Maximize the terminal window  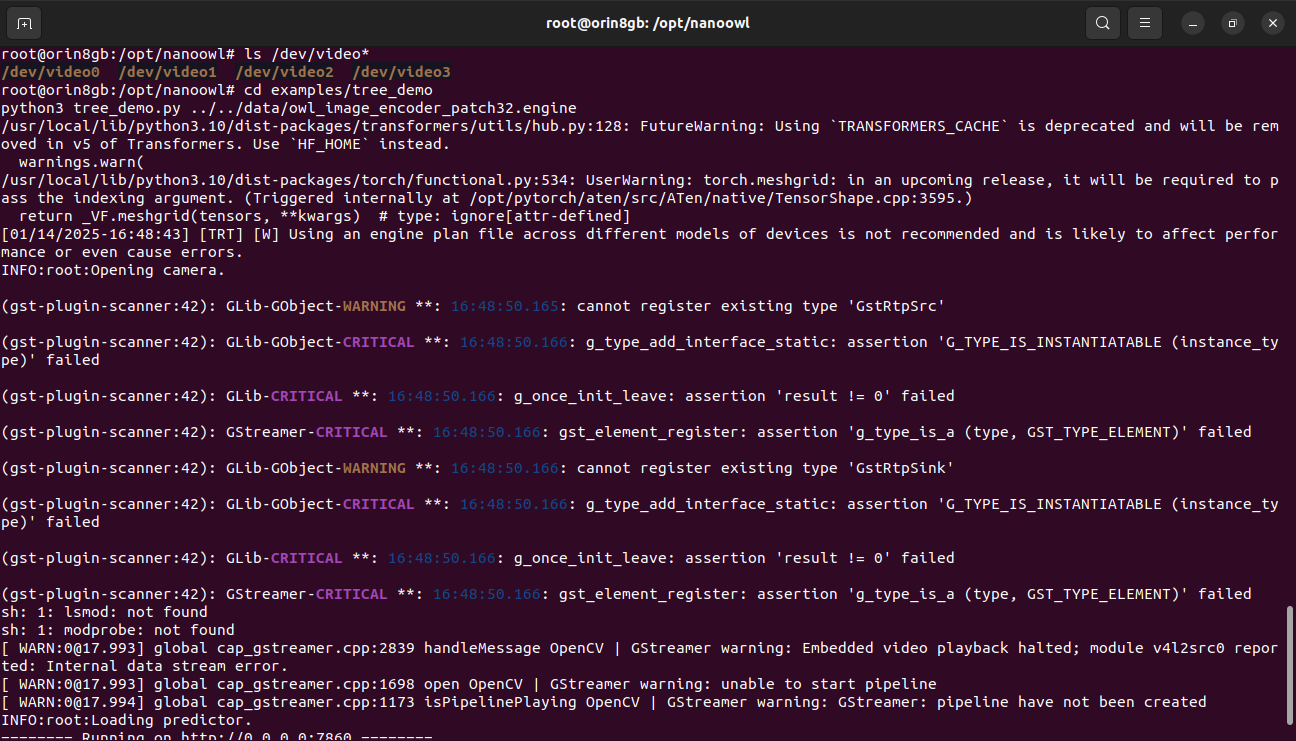1233,23
